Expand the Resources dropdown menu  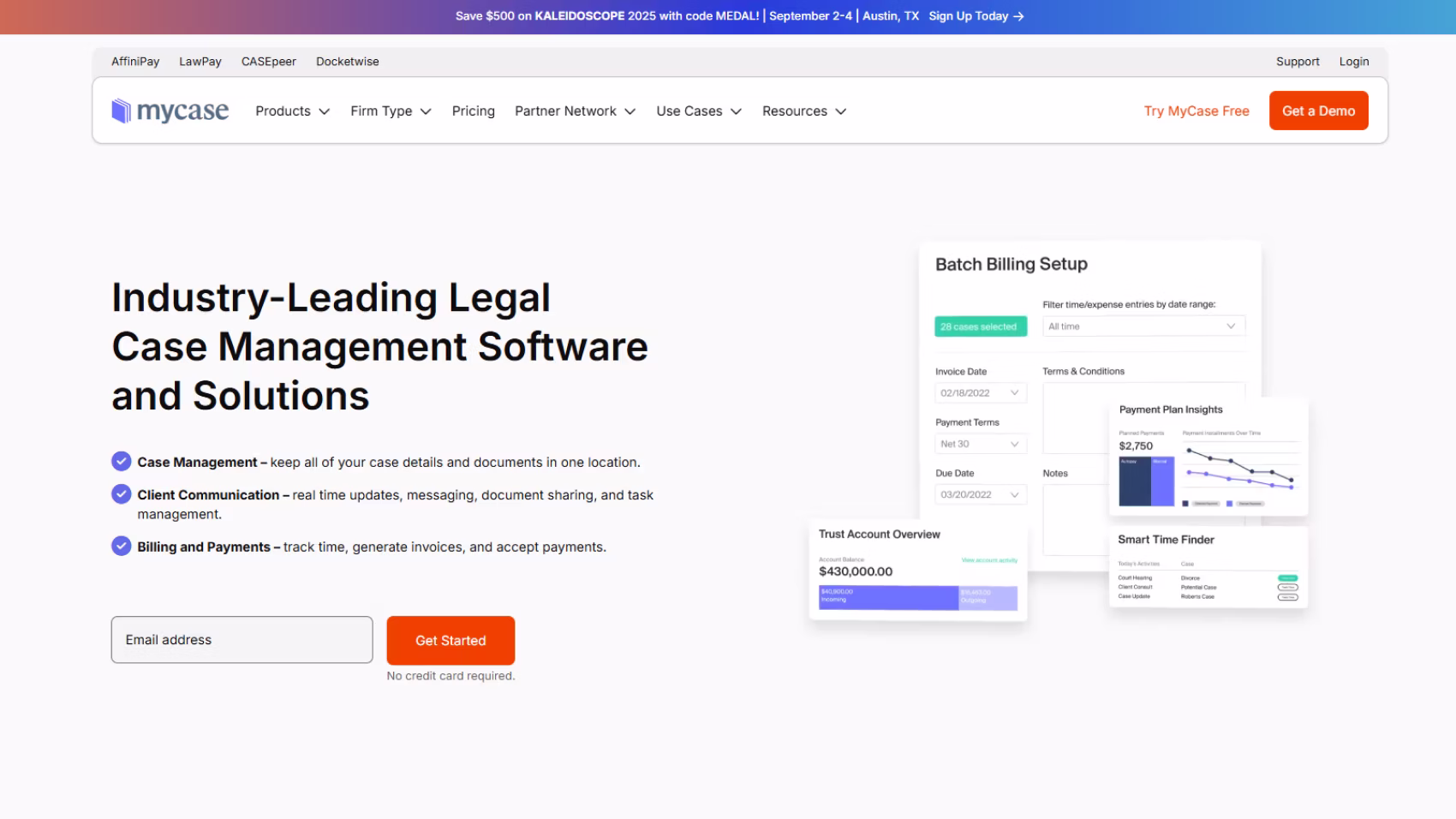coord(804,111)
